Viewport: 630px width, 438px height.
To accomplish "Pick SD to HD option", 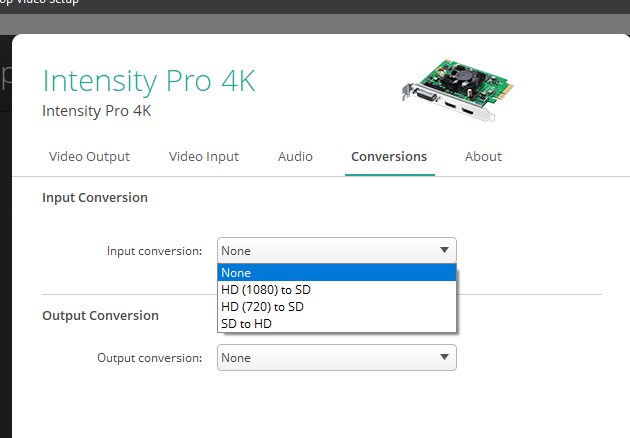I will click(x=337, y=323).
